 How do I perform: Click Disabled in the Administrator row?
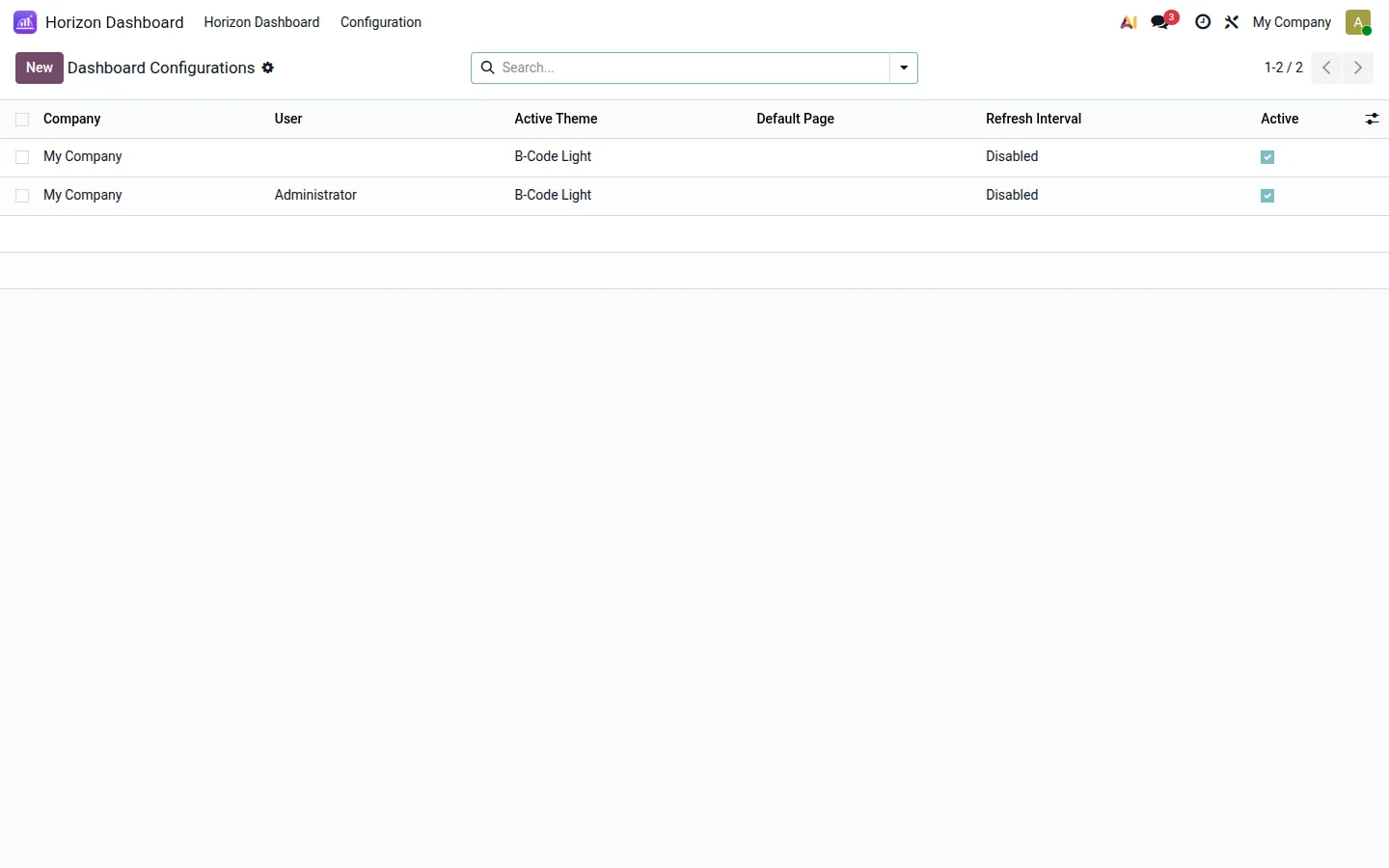click(x=1012, y=195)
